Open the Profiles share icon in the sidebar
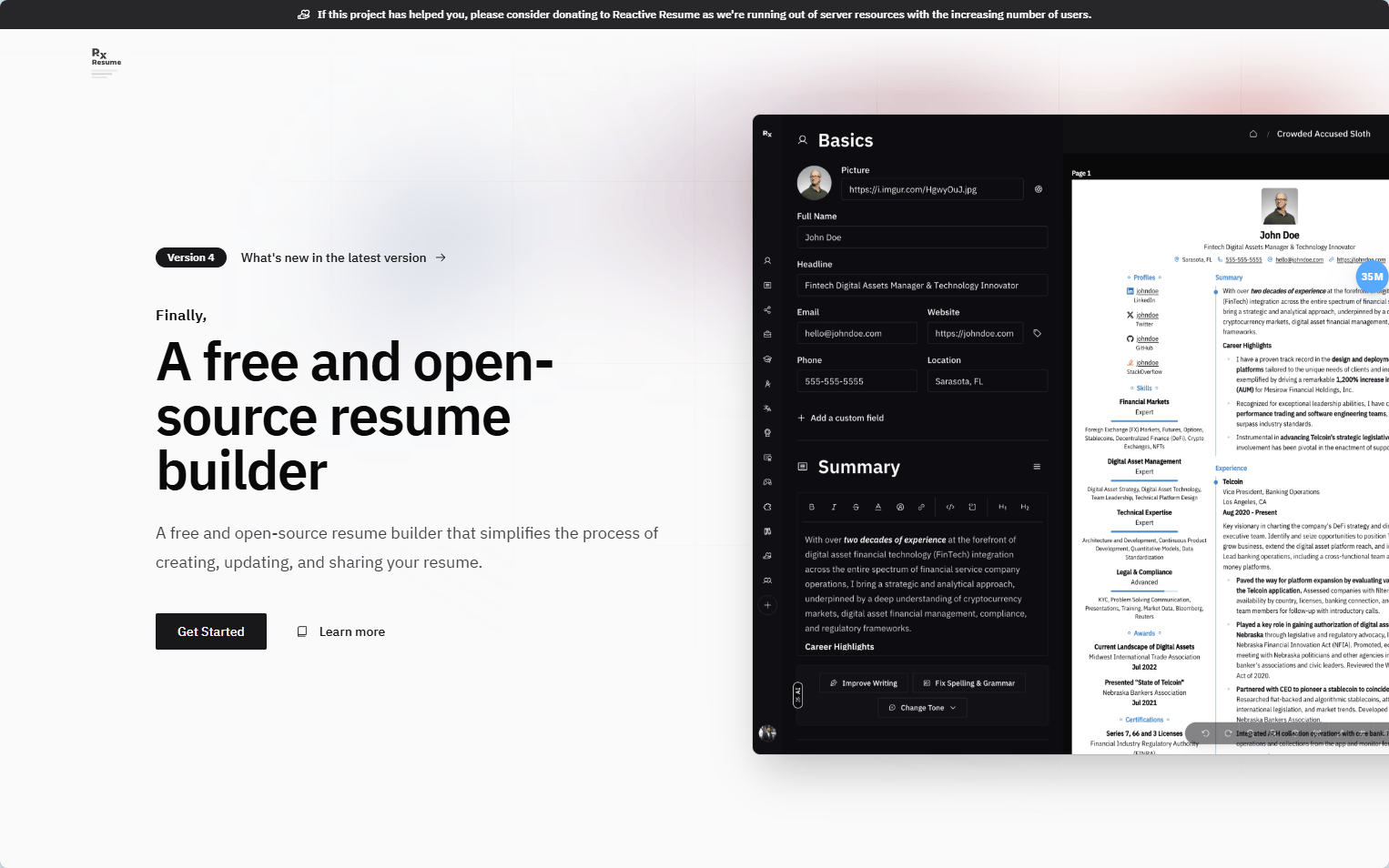 767,309
